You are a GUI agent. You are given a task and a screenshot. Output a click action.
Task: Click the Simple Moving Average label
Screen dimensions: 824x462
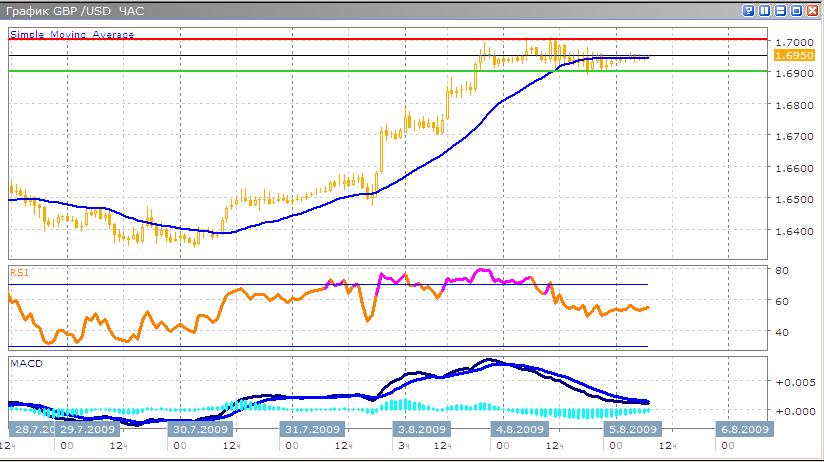click(72, 34)
